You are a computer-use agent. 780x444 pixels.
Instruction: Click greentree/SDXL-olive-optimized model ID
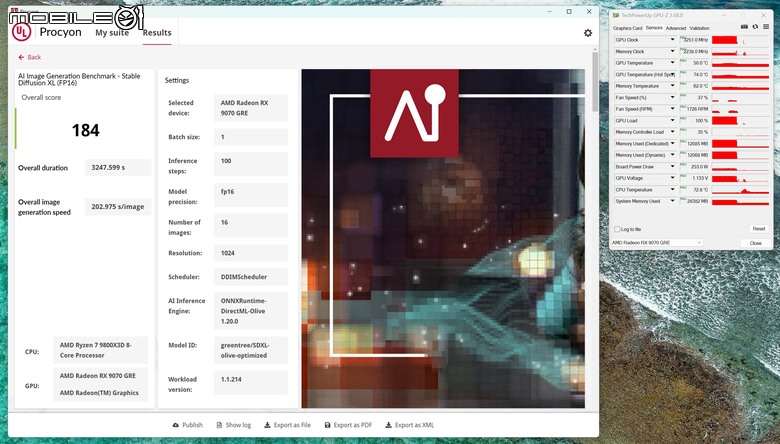(251, 351)
